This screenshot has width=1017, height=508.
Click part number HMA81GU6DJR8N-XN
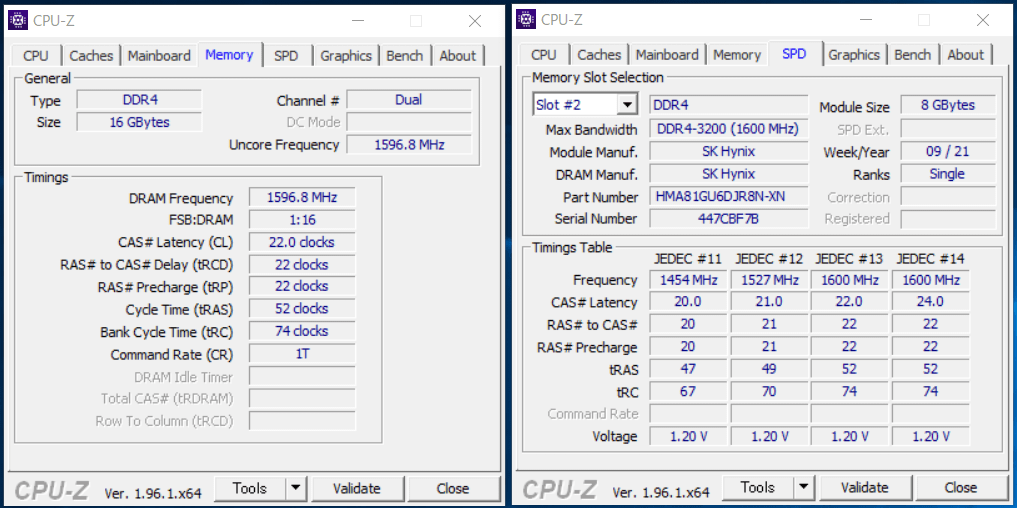tap(729, 196)
